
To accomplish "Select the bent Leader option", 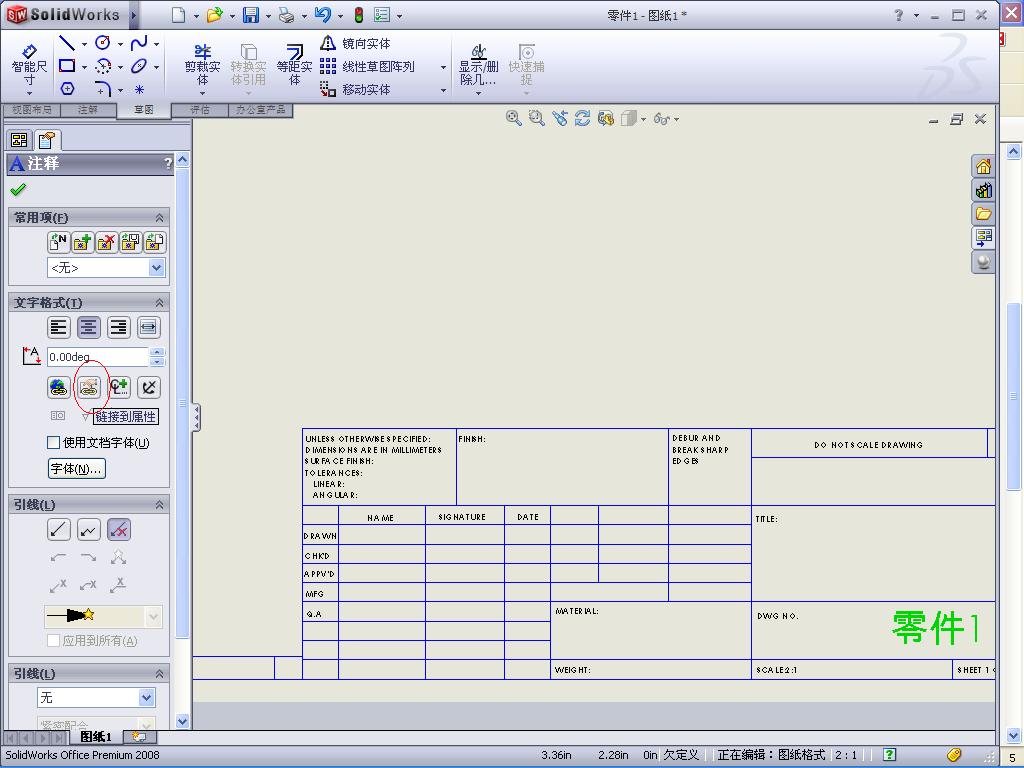I will pos(89,530).
